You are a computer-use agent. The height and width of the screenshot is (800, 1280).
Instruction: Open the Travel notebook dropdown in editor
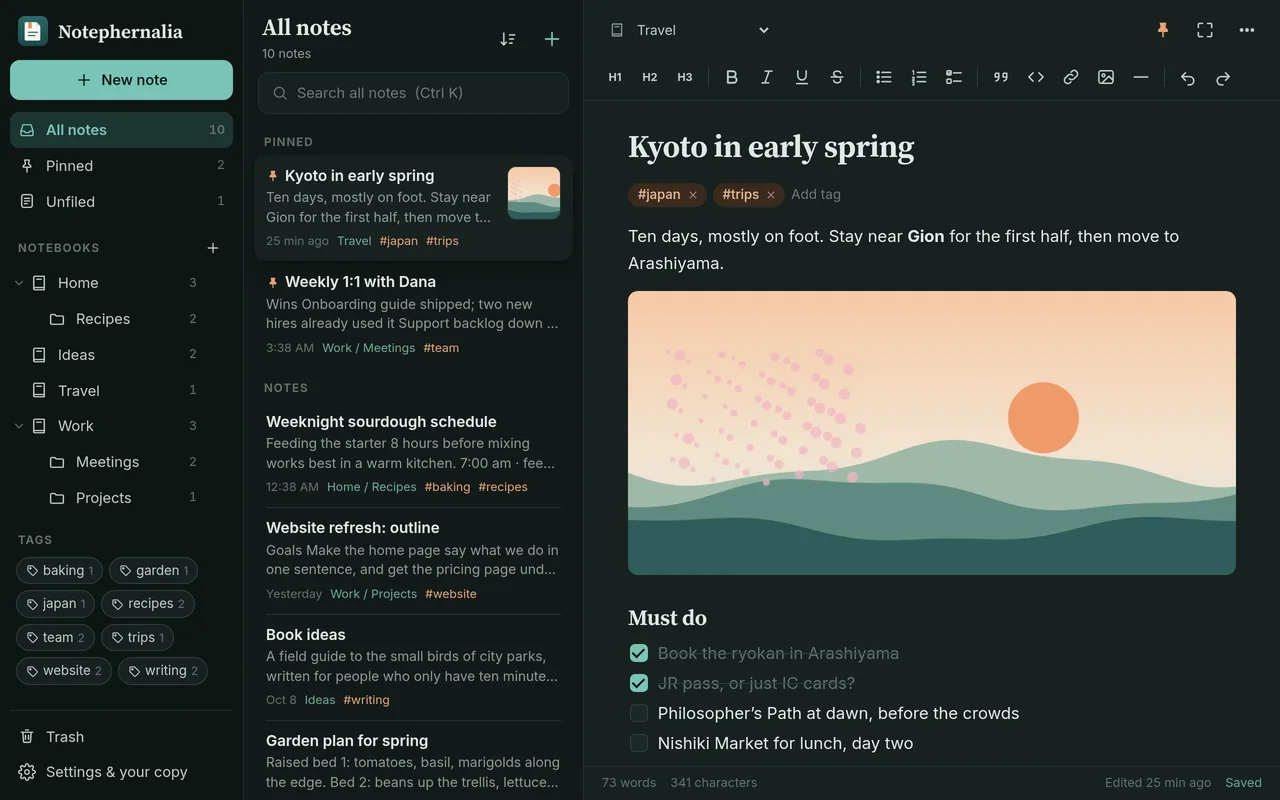tap(690, 30)
